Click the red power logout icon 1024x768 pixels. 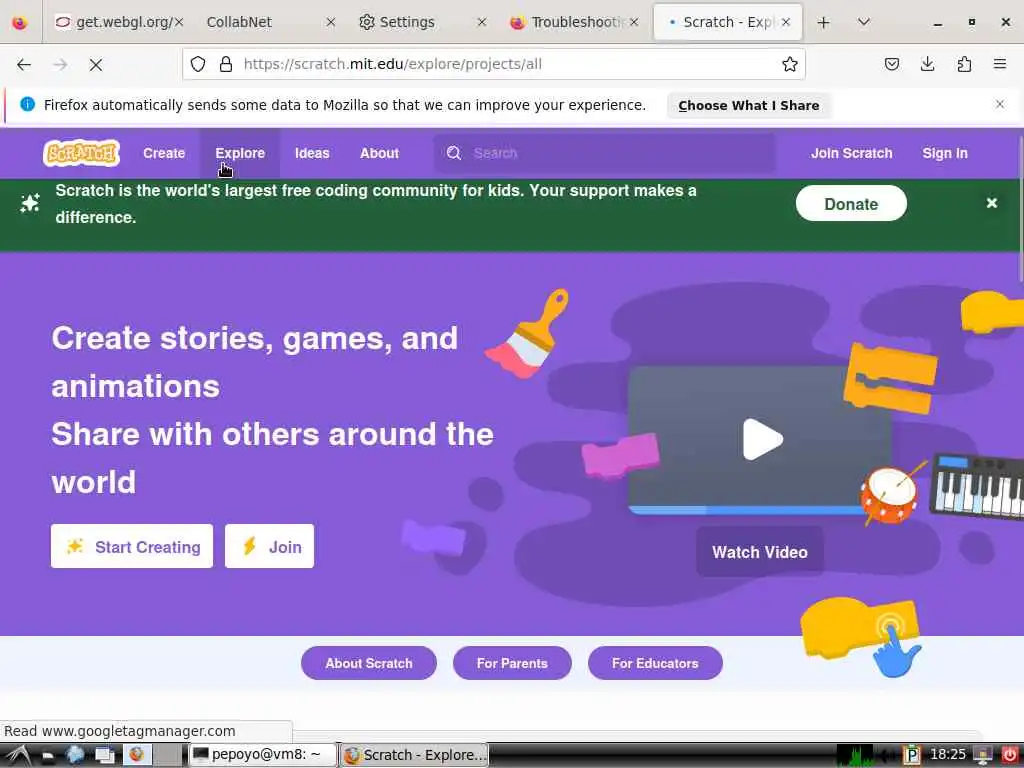[x=1010, y=756]
